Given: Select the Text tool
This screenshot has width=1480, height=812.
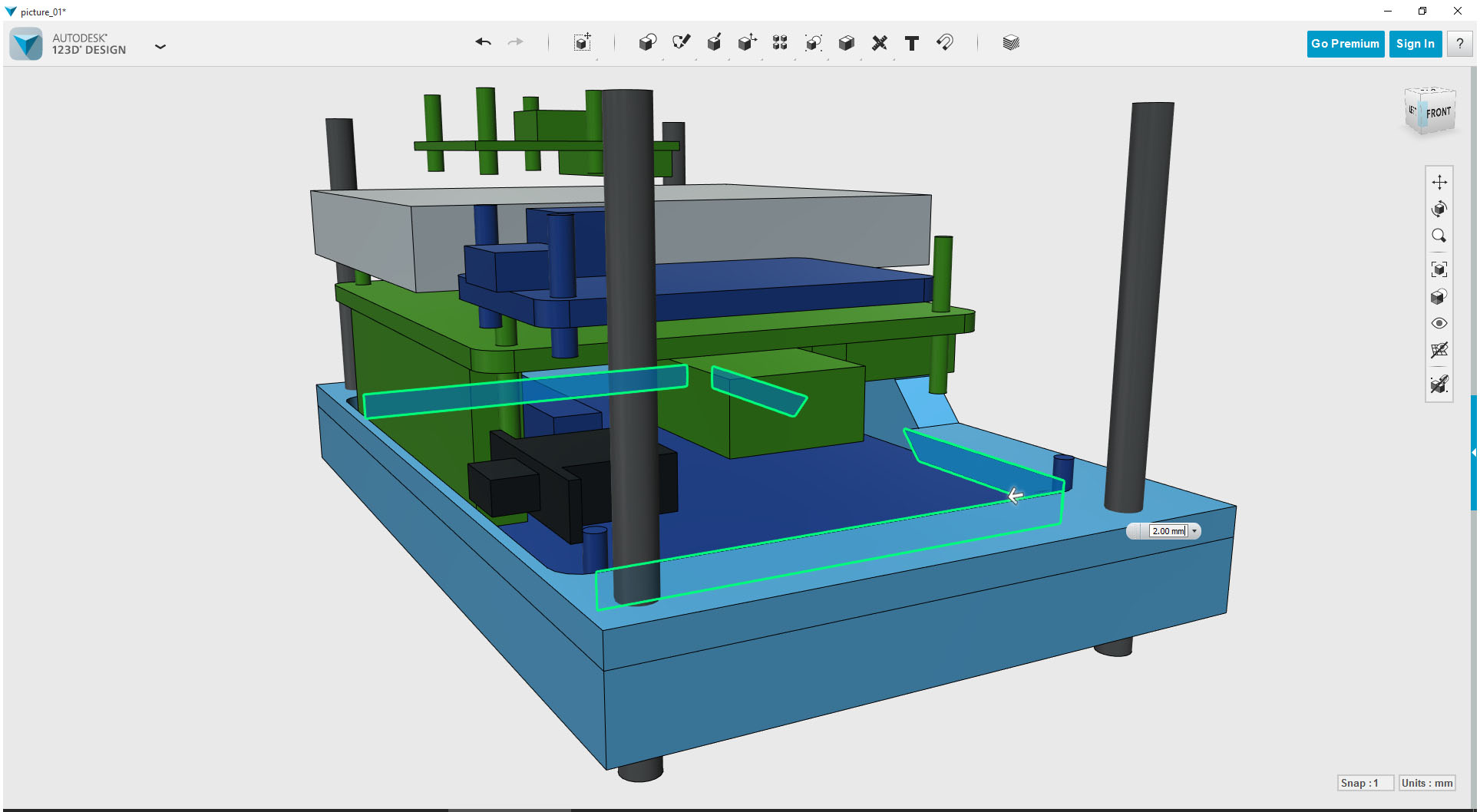Looking at the screenshot, I should point(912,43).
